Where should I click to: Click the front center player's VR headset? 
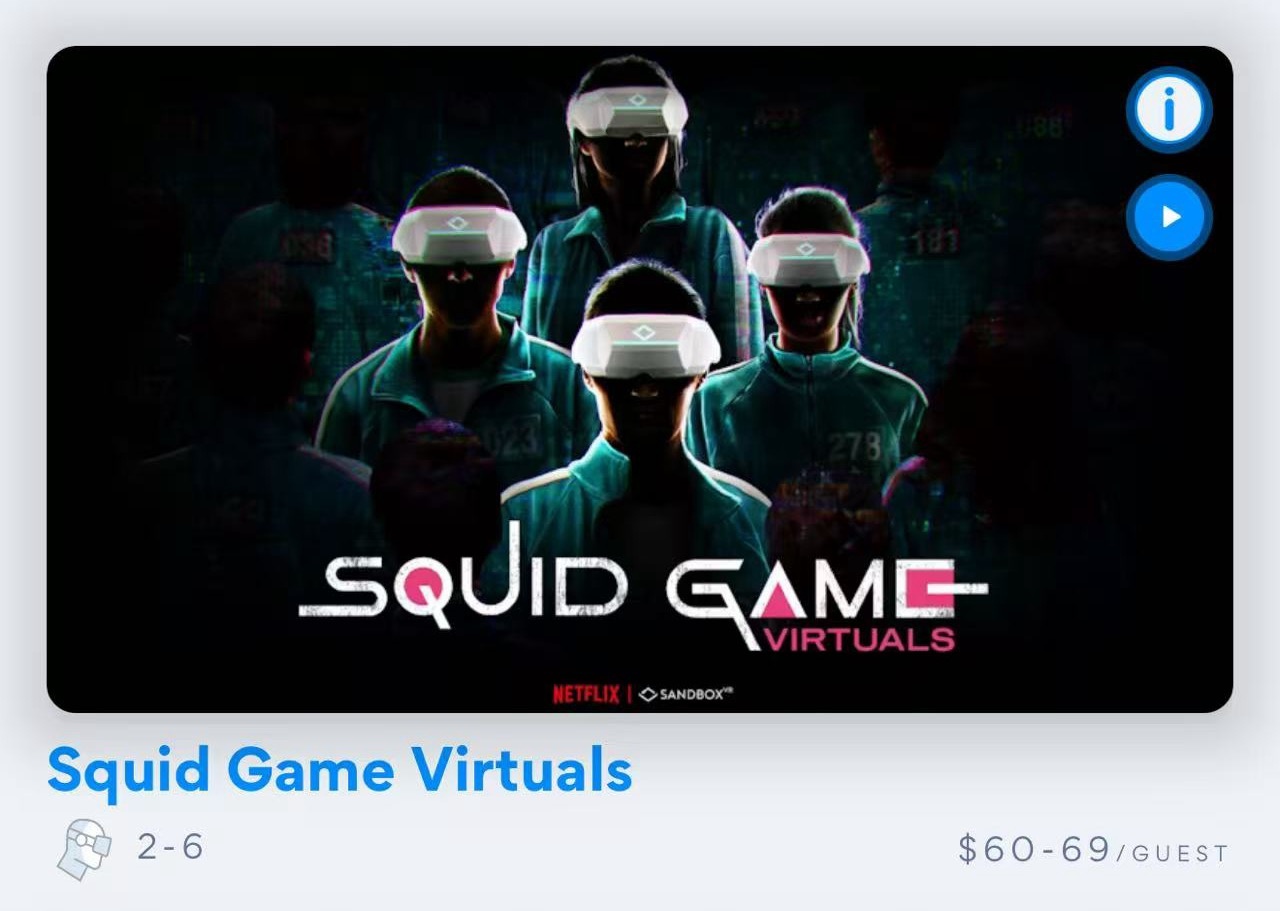tap(646, 345)
